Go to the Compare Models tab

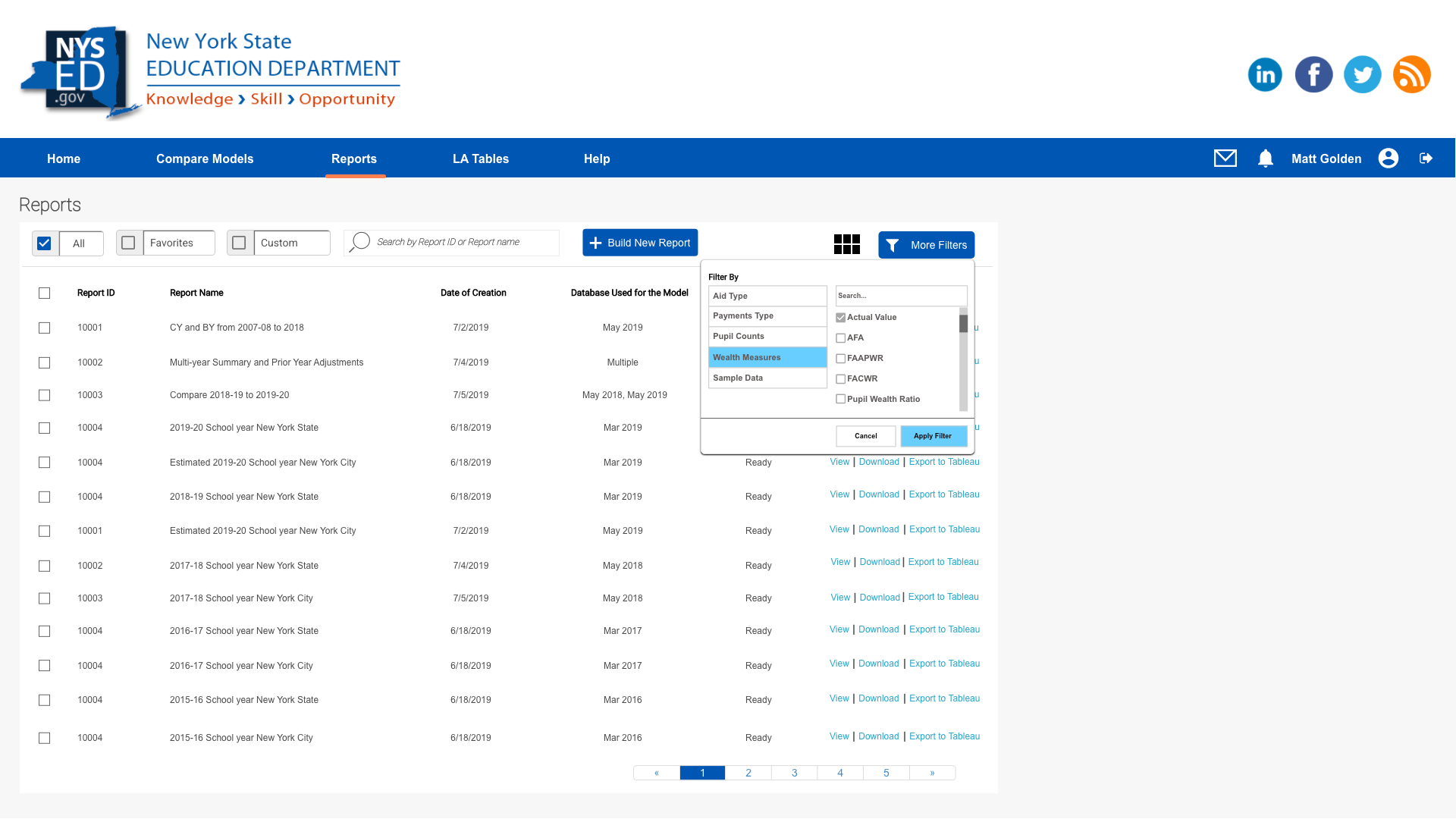point(205,158)
